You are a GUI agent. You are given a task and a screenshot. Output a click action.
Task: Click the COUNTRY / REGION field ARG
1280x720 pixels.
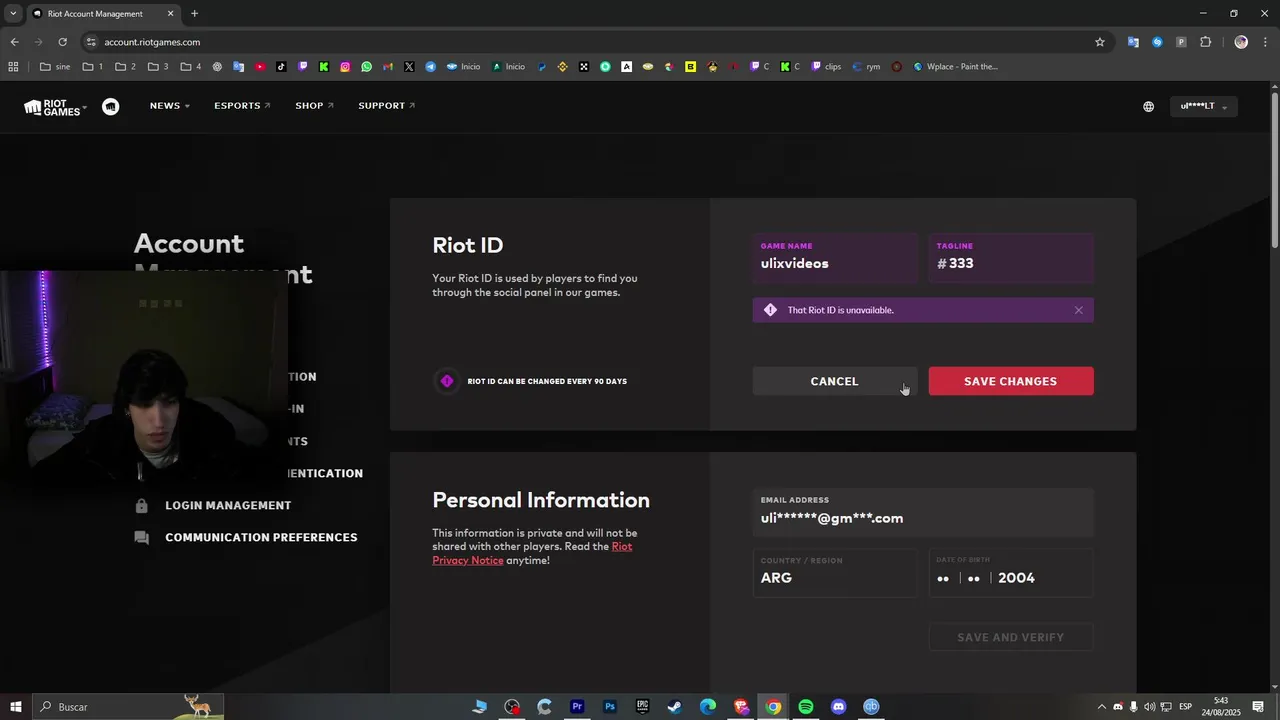[x=835, y=573]
